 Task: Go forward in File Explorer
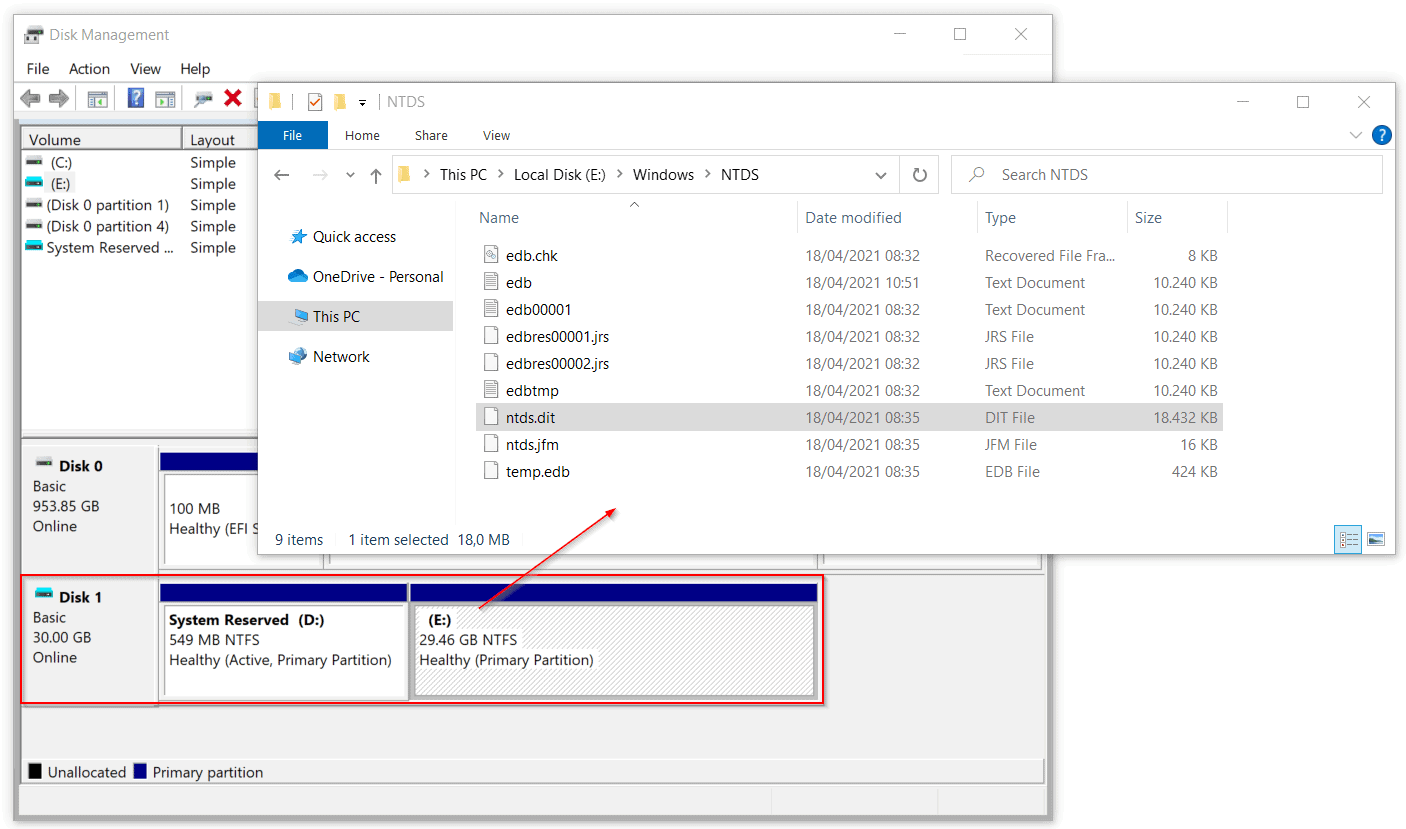pyautogui.click(x=320, y=175)
